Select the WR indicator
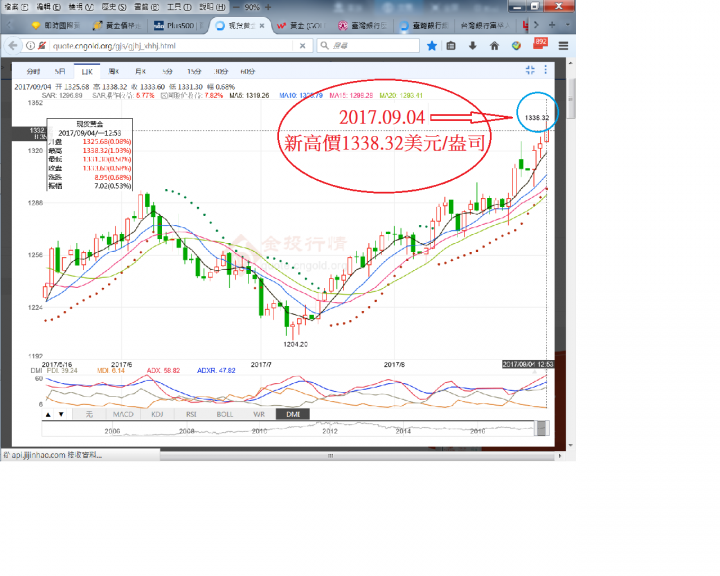Viewport: 720px width, 576px height. 259,414
